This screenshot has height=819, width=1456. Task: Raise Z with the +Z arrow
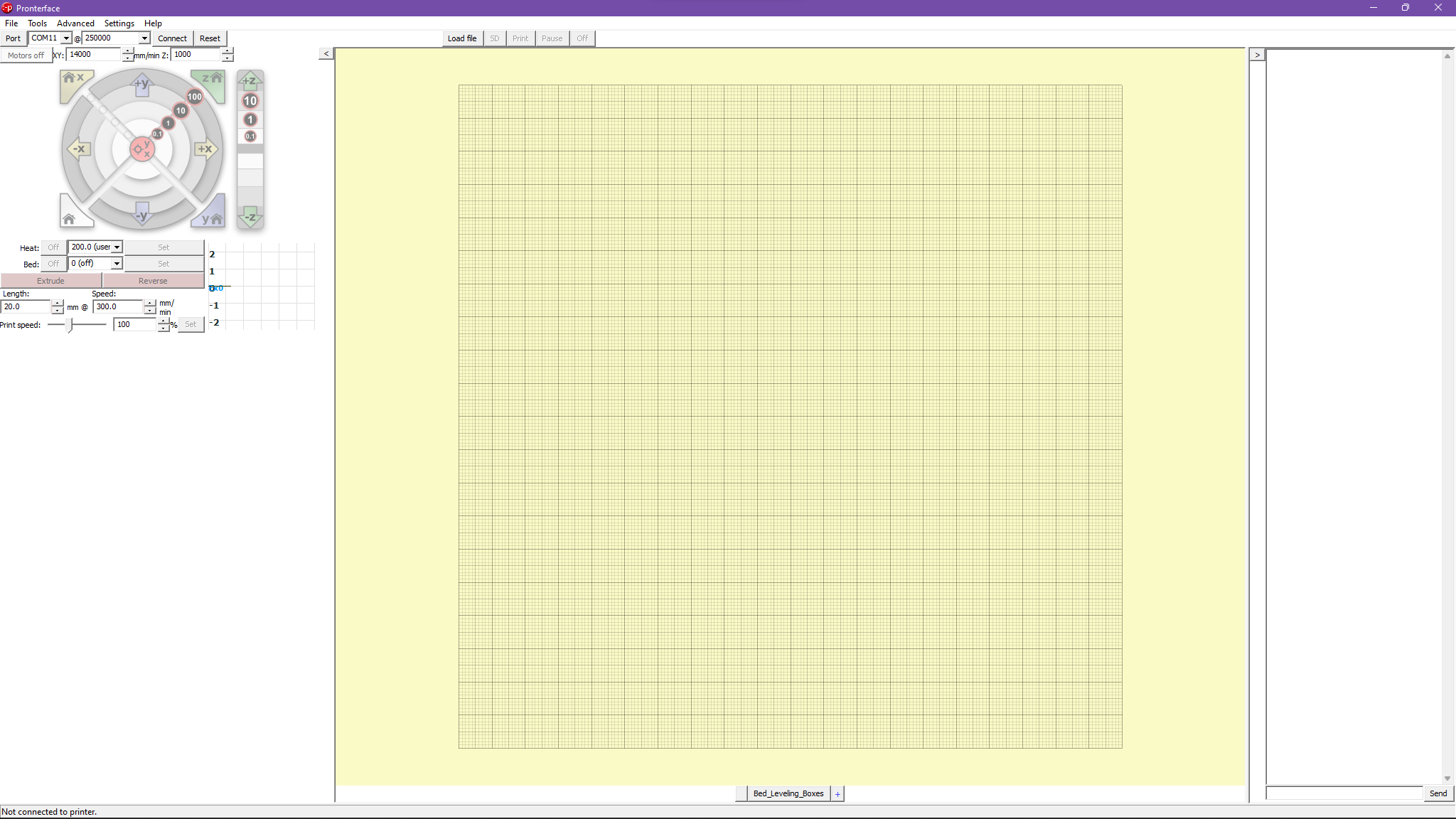coord(250,80)
